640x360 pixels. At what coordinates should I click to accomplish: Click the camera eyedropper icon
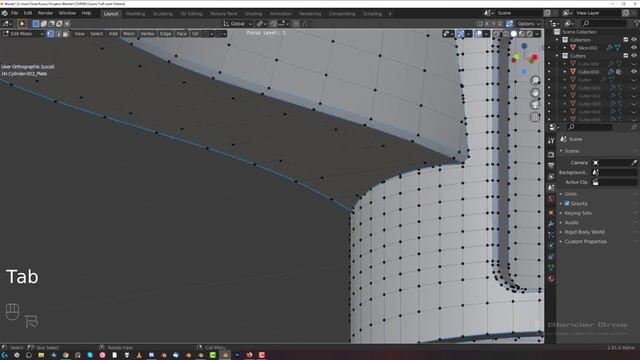pyautogui.click(x=634, y=163)
